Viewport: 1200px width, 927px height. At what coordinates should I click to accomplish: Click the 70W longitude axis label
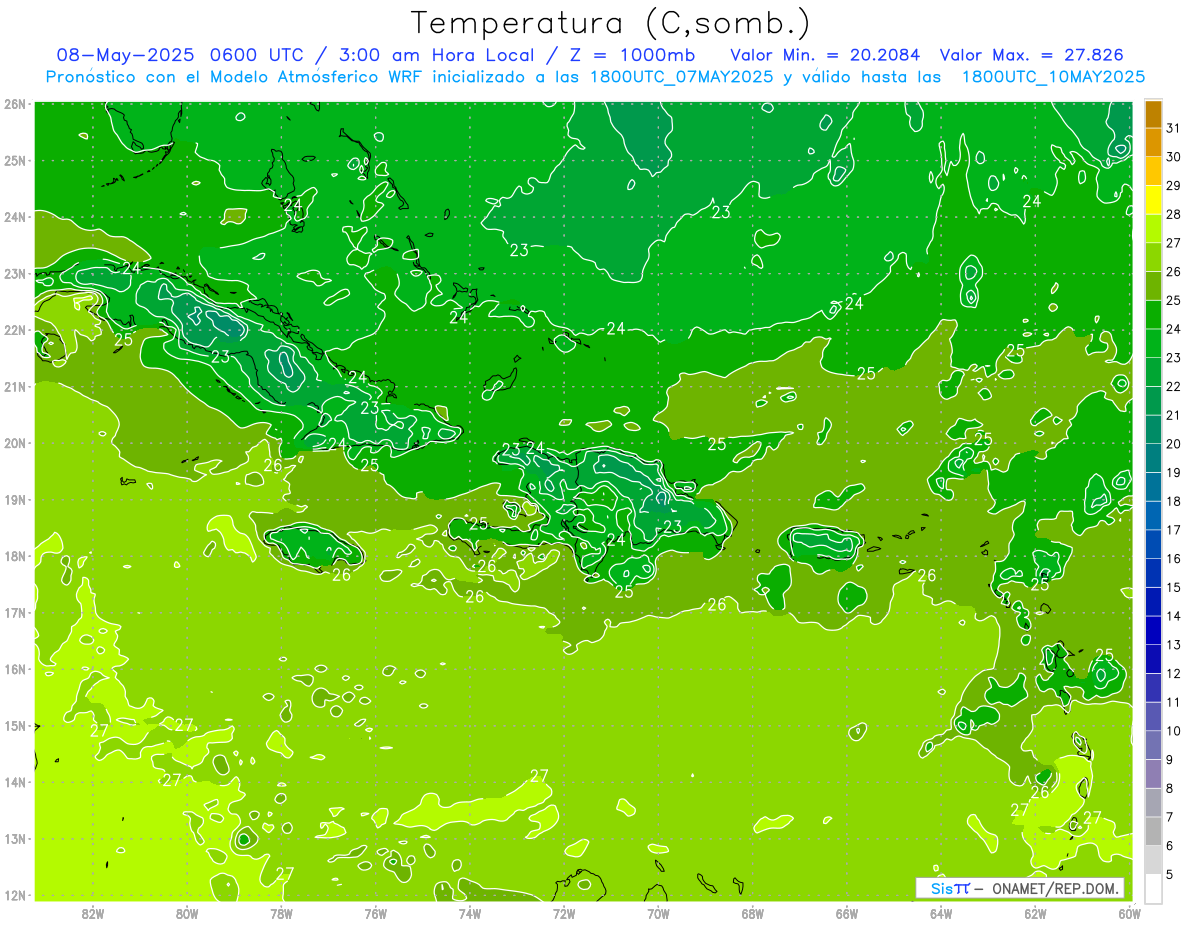click(x=658, y=913)
